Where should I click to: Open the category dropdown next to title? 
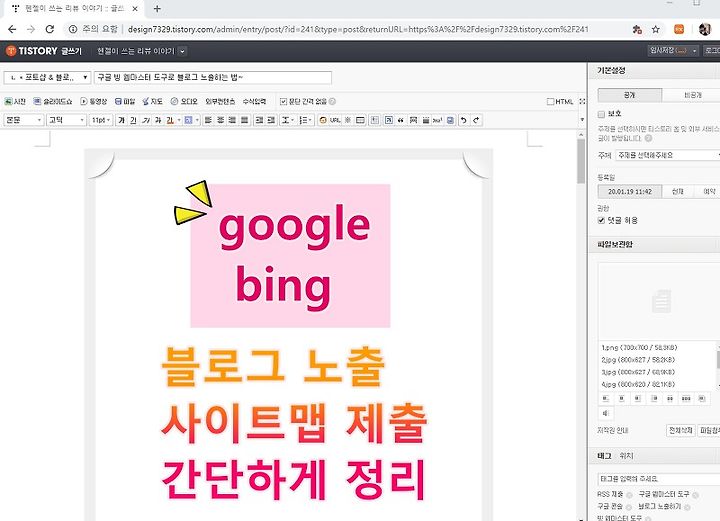[47, 78]
